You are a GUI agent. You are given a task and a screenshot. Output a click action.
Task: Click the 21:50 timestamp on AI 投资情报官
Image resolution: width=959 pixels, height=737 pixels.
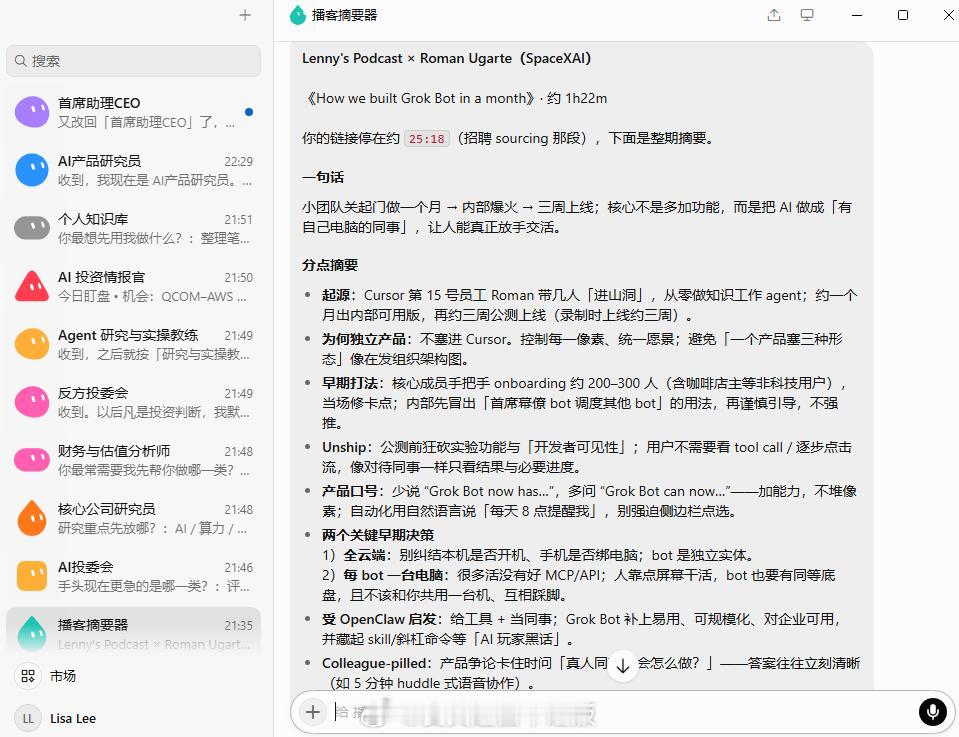(239, 278)
